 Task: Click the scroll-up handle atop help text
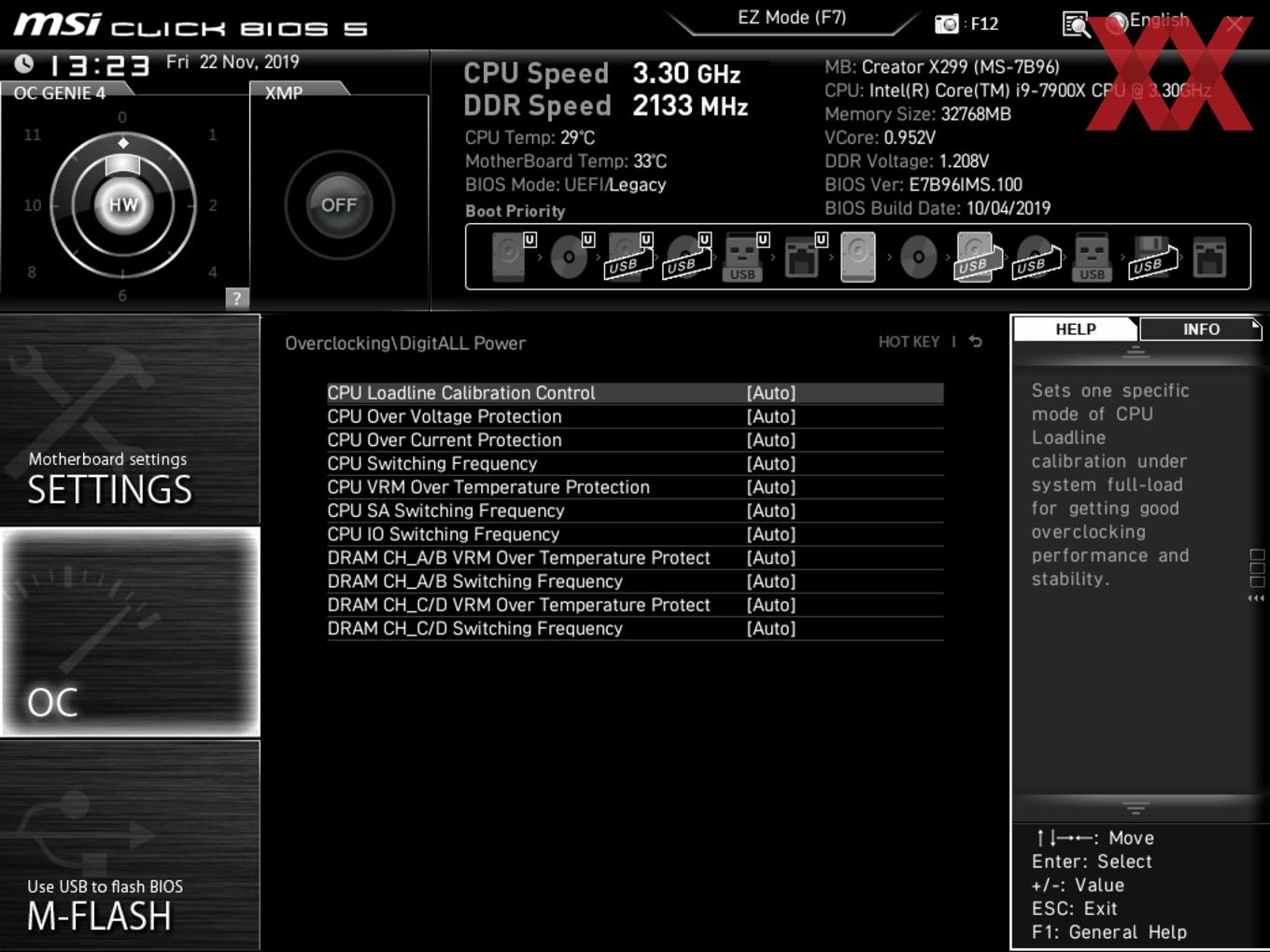click(x=1136, y=353)
